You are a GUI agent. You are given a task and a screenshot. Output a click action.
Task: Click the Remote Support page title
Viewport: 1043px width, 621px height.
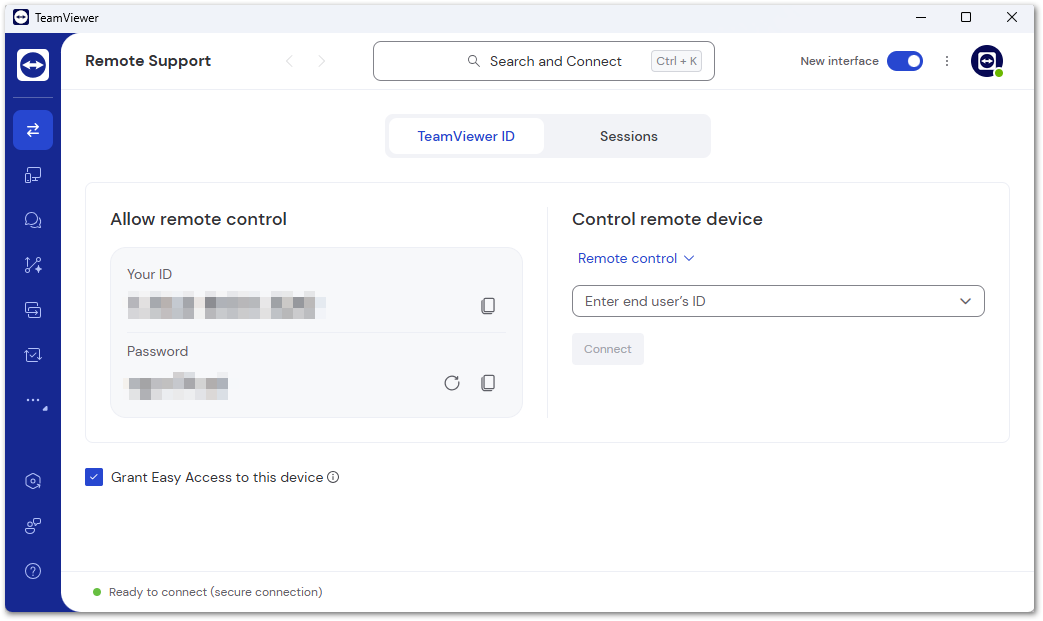coord(148,61)
